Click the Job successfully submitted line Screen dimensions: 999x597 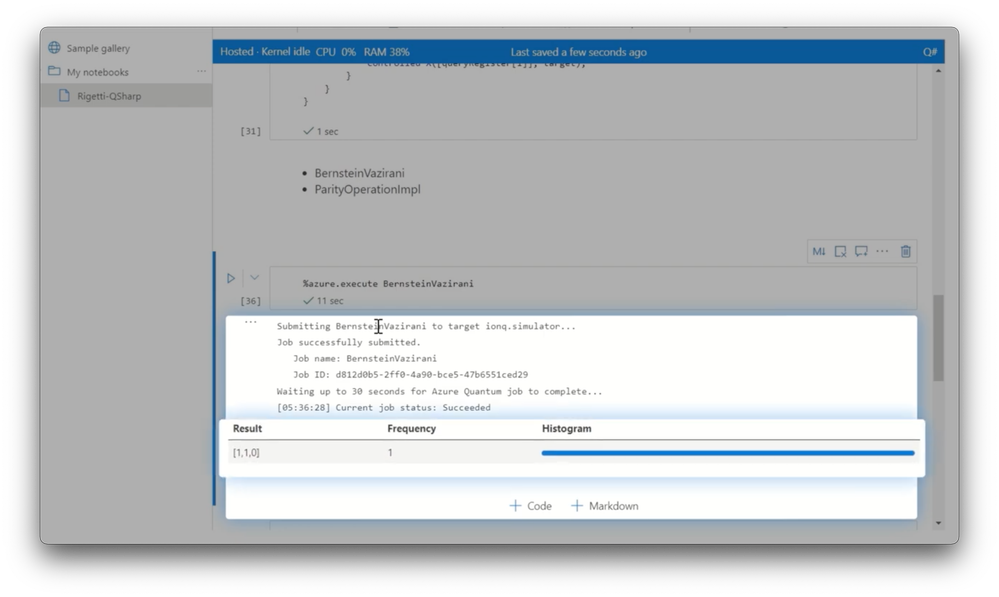349,342
